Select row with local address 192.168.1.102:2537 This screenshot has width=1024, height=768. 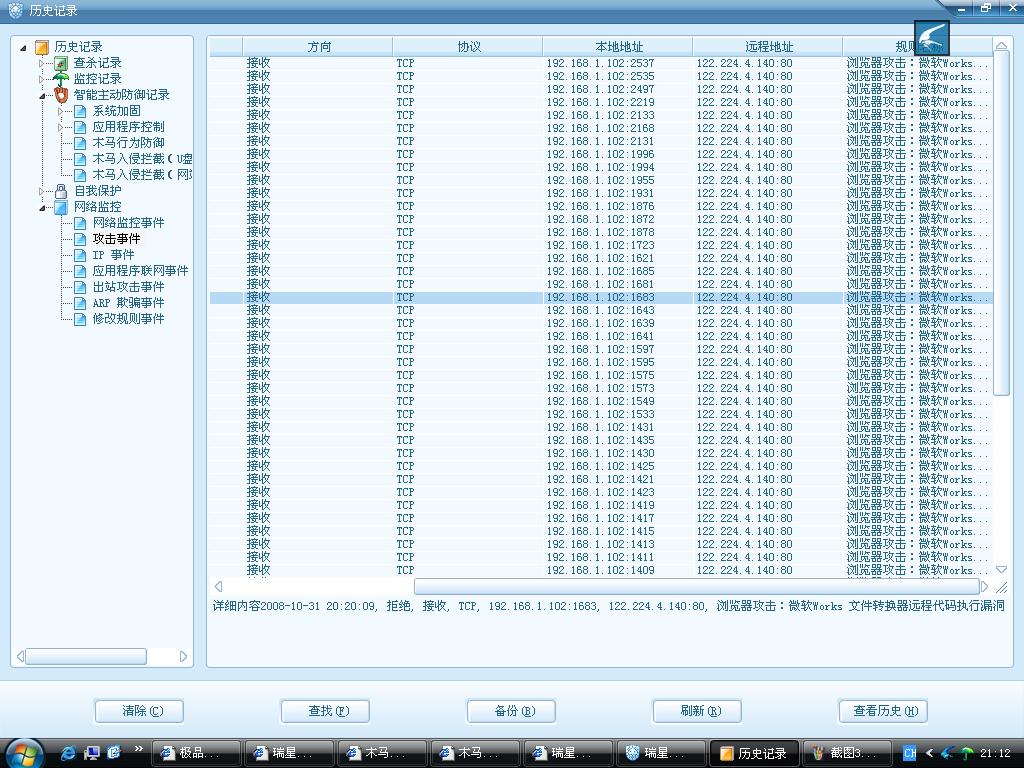601,63
